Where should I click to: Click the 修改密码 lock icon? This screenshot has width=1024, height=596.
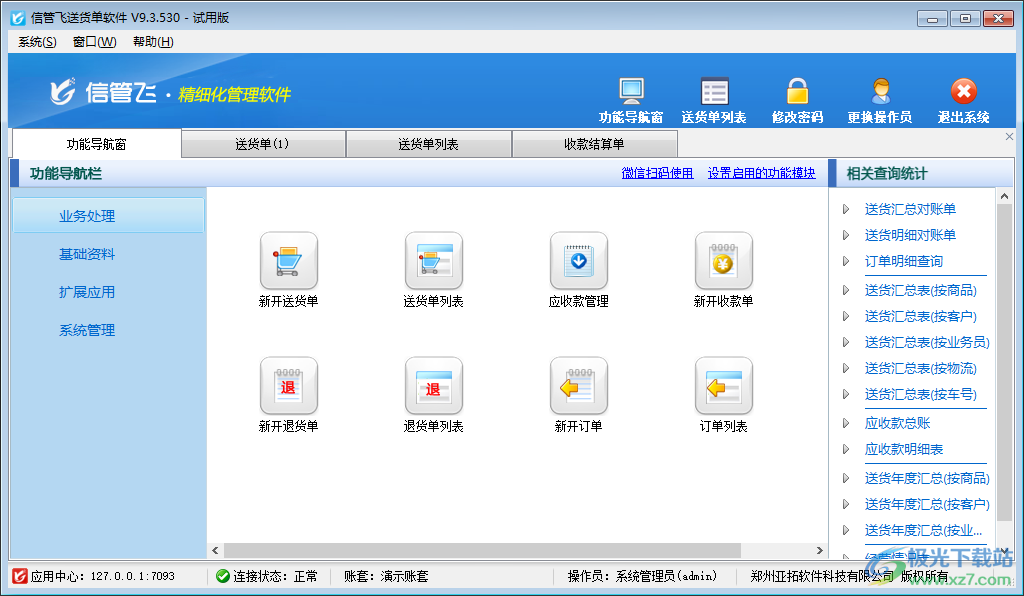(797, 91)
